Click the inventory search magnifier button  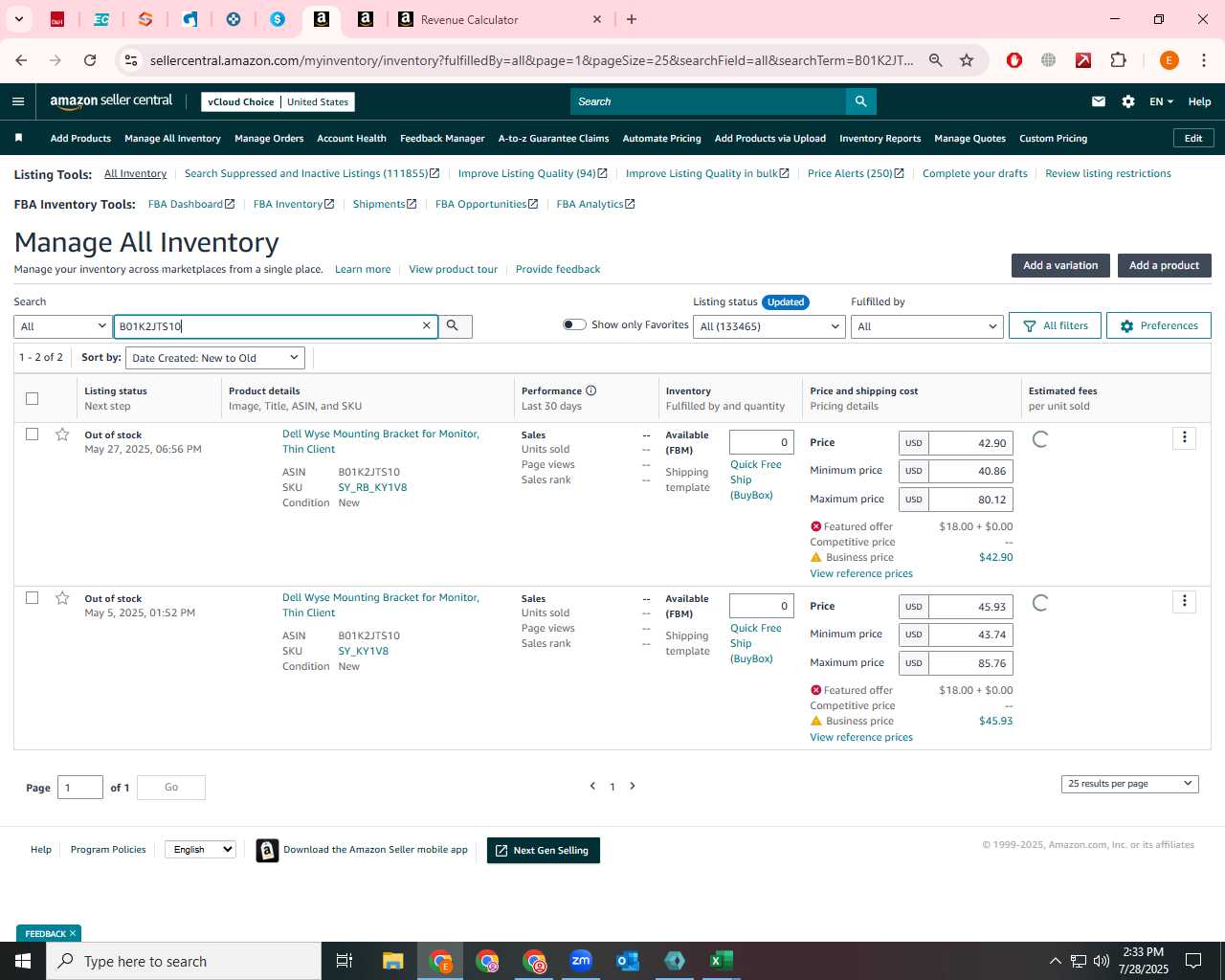pyautogui.click(x=453, y=326)
